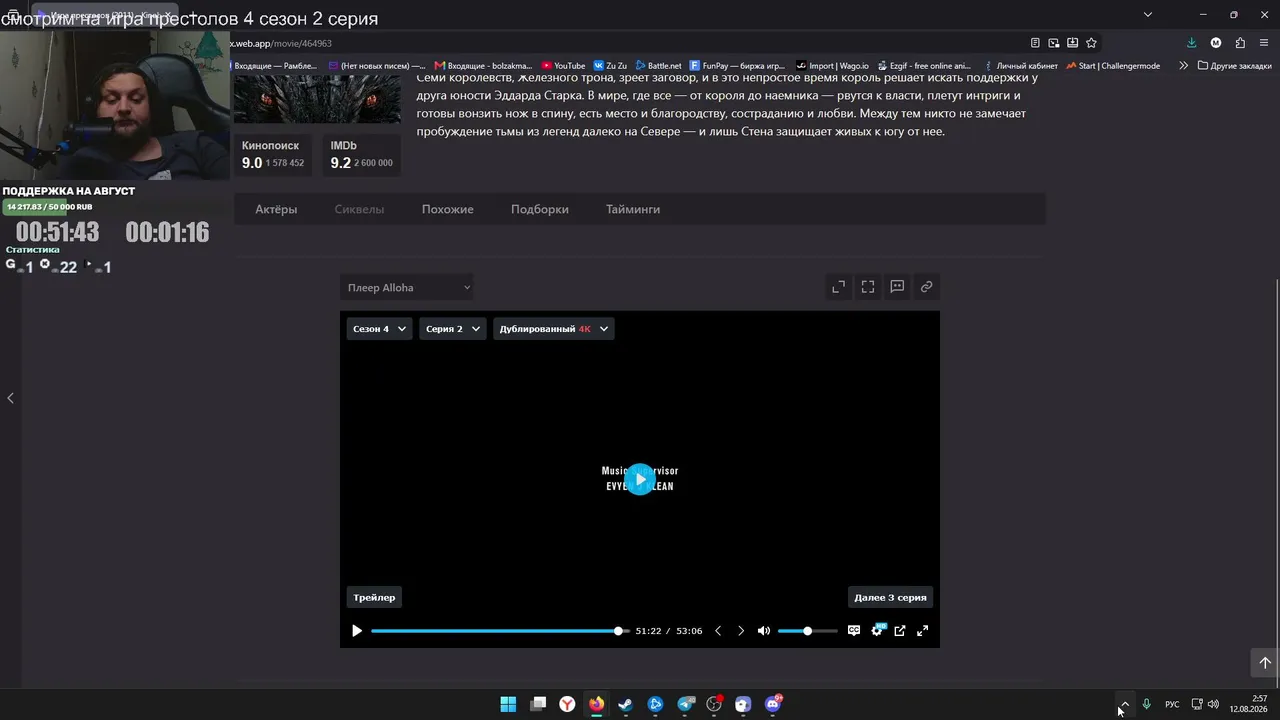Seek on the video progress bar

tap(500, 631)
